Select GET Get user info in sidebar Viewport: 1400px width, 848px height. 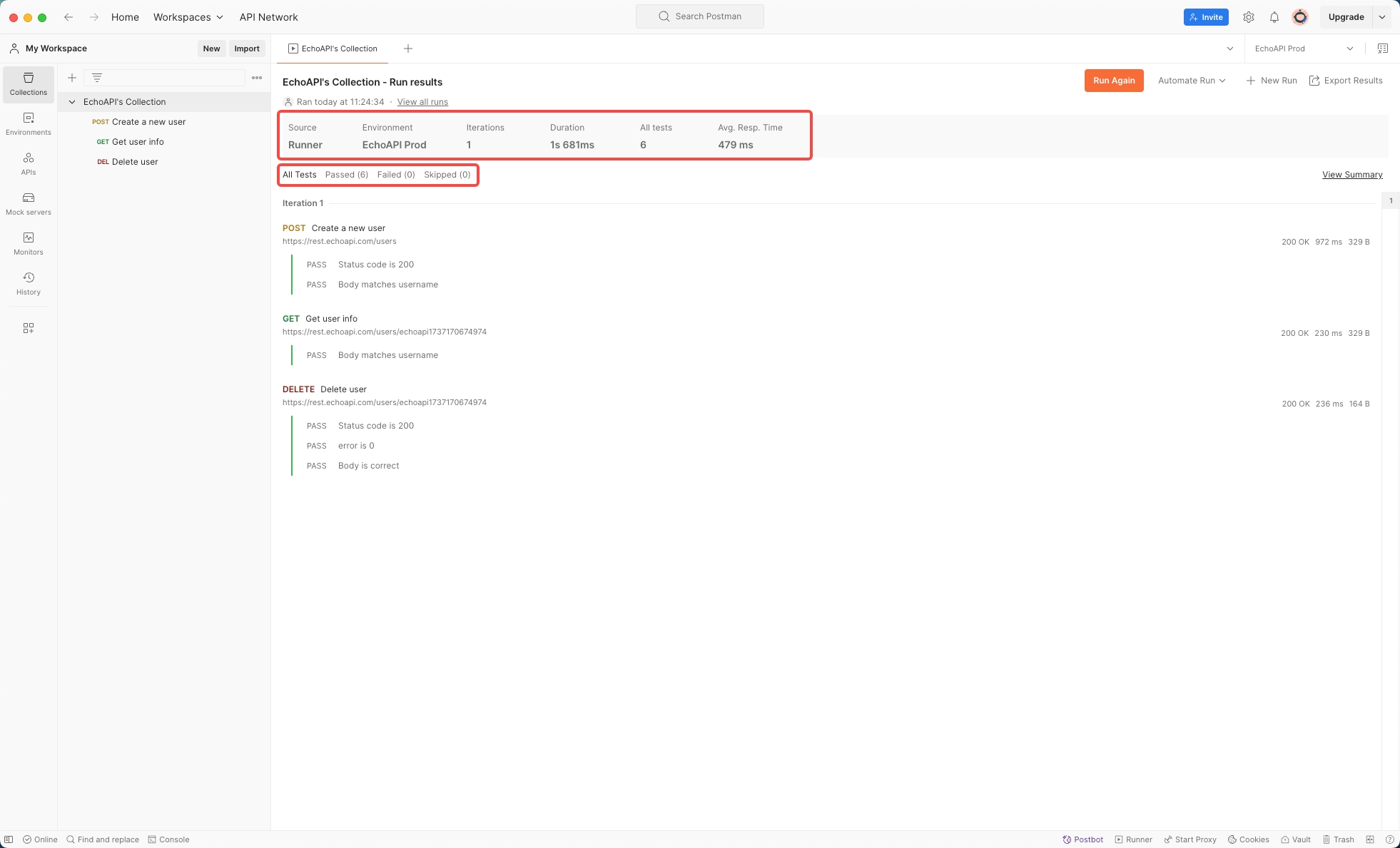tap(164, 142)
